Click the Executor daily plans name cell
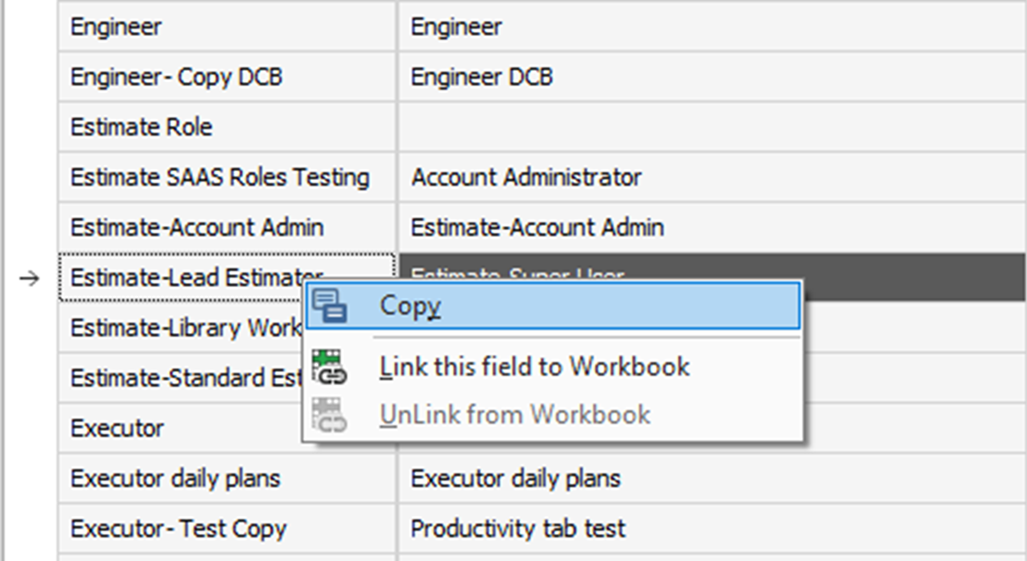1027x561 pixels. pos(175,478)
